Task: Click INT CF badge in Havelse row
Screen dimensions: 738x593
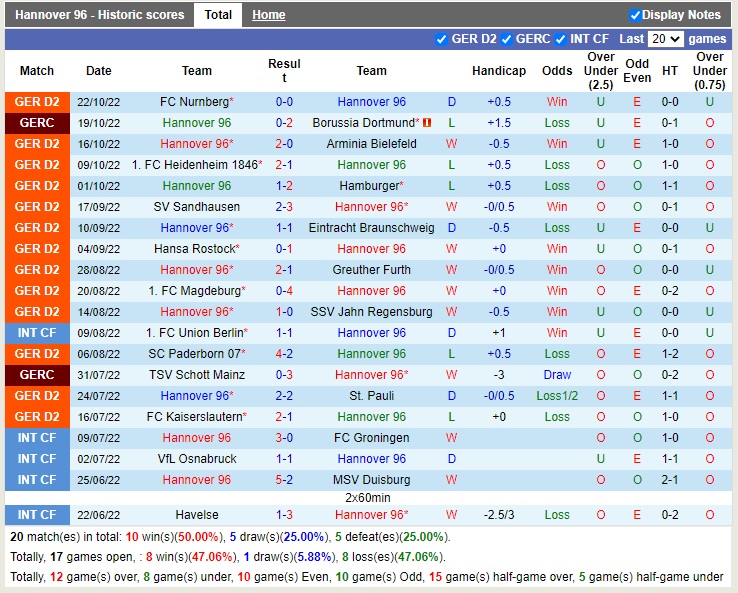Action: tap(37, 514)
